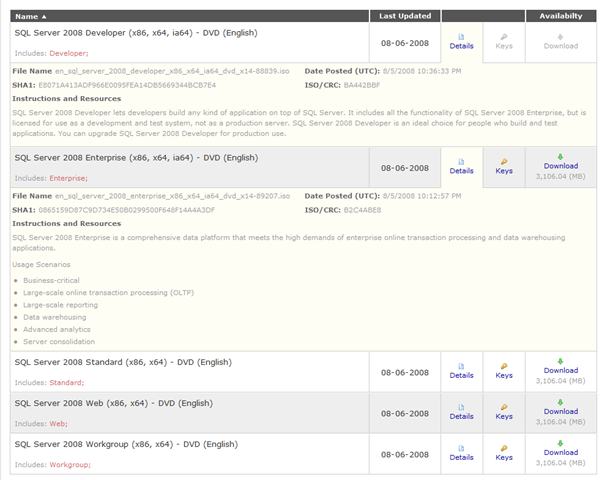Click the red 'Standard;' includes link
Screen dimensions: 602x480
coord(67,383)
